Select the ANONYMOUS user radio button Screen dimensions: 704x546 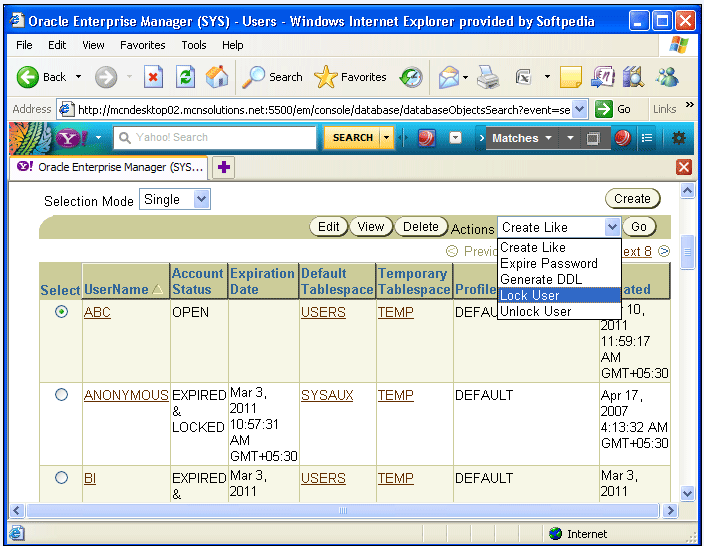pyautogui.click(x=62, y=395)
